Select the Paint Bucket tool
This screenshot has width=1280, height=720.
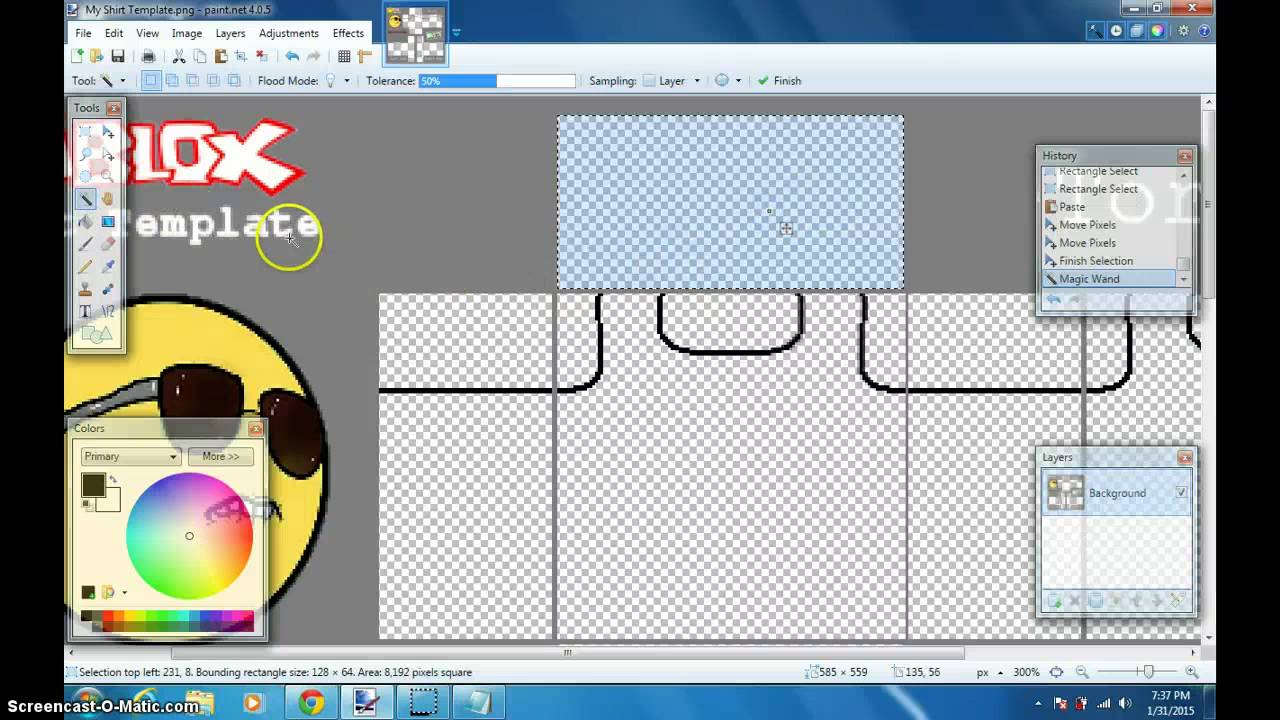(x=86, y=221)
